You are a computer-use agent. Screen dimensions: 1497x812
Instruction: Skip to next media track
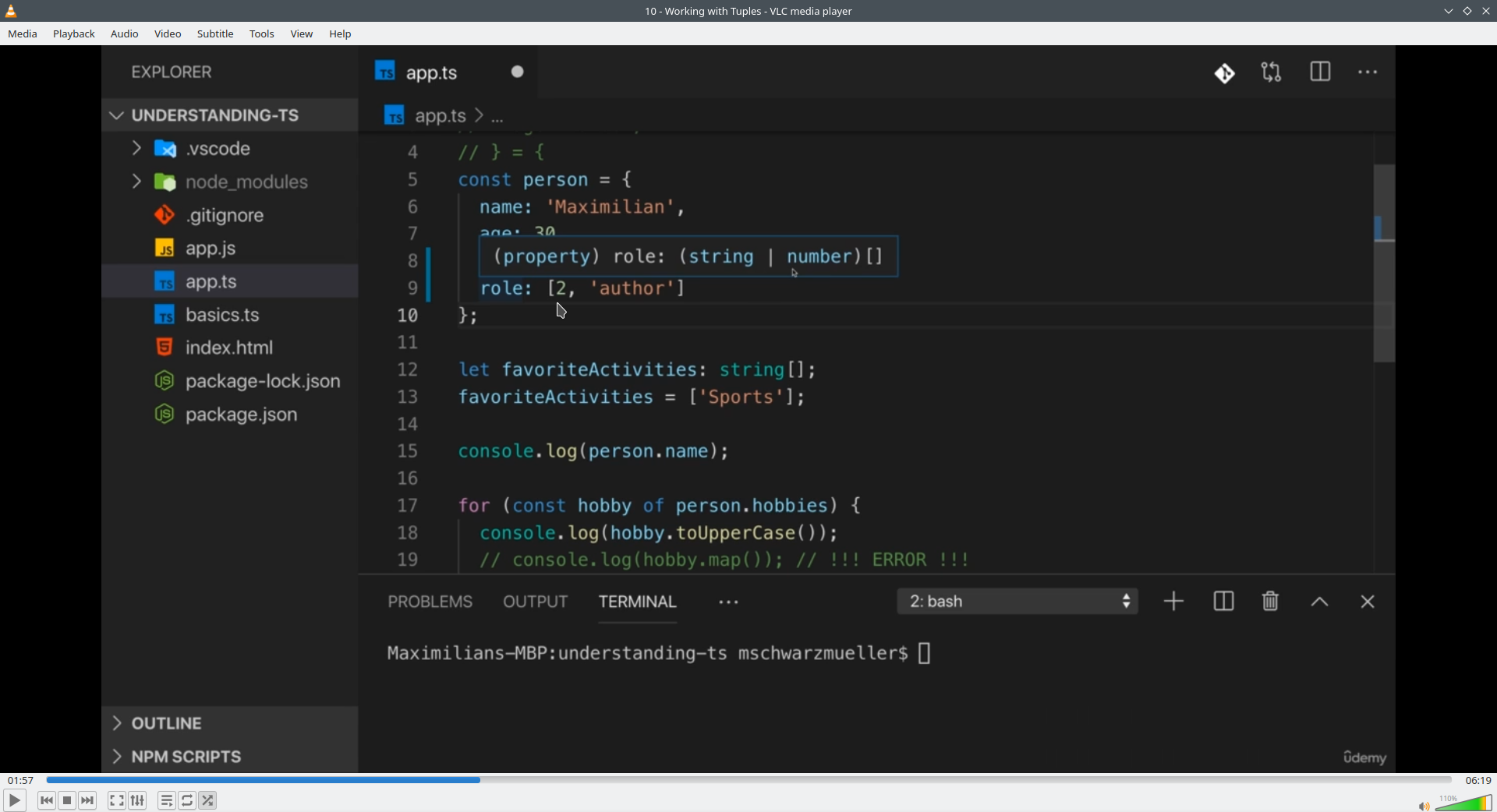coord(88,800)
